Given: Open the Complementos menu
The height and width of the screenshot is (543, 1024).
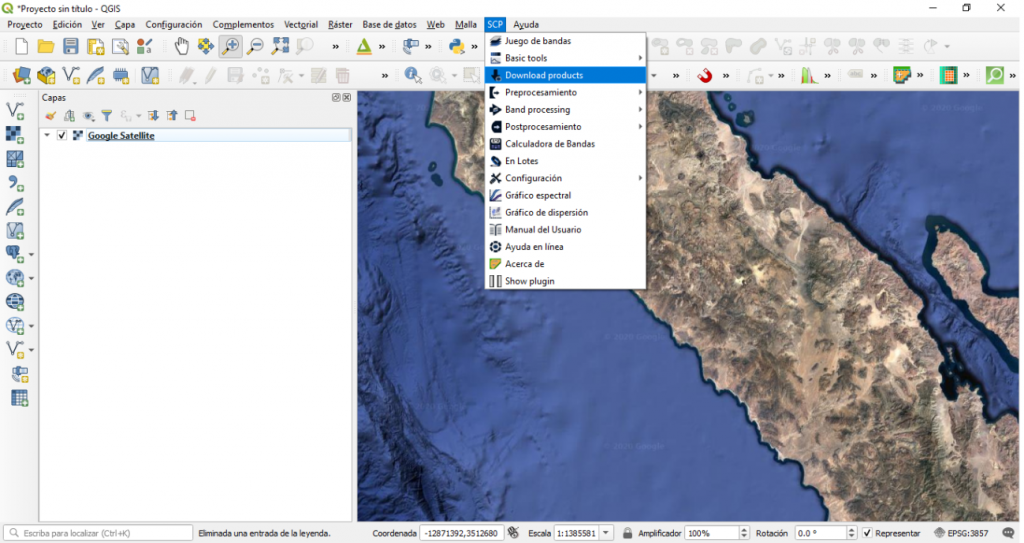Looking at the screenshot, I should (x=243, y=24).
